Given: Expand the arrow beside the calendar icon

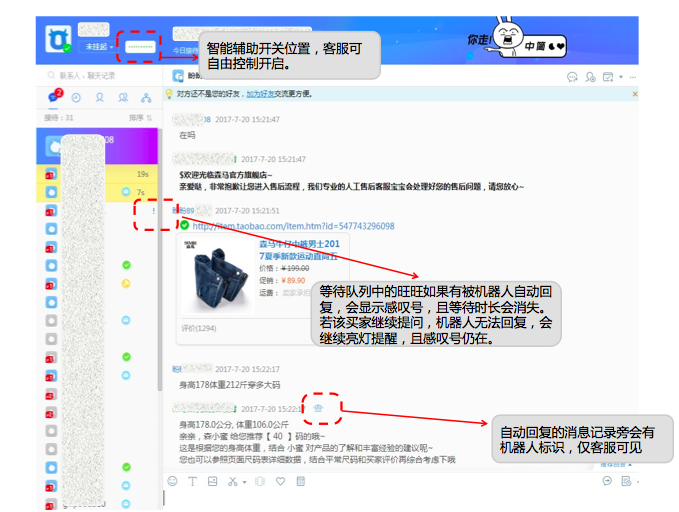Looking at the screenshot, I should (621, 77).
